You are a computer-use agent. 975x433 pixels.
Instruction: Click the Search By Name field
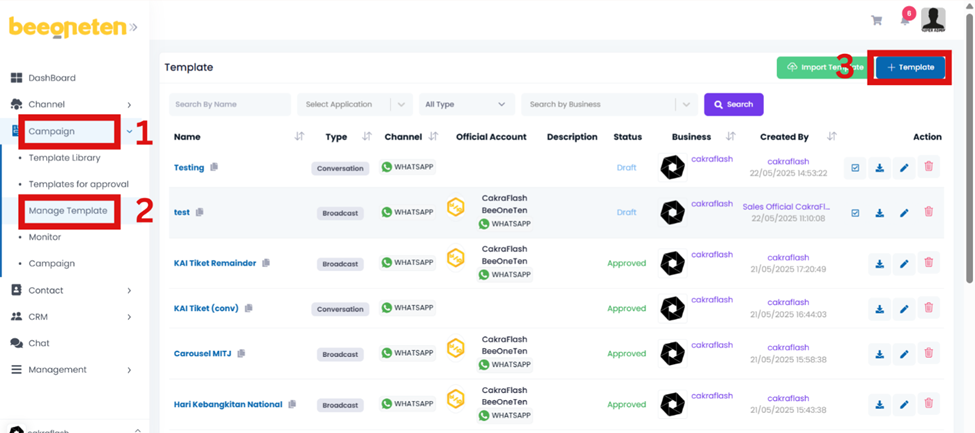click(229, 104)
